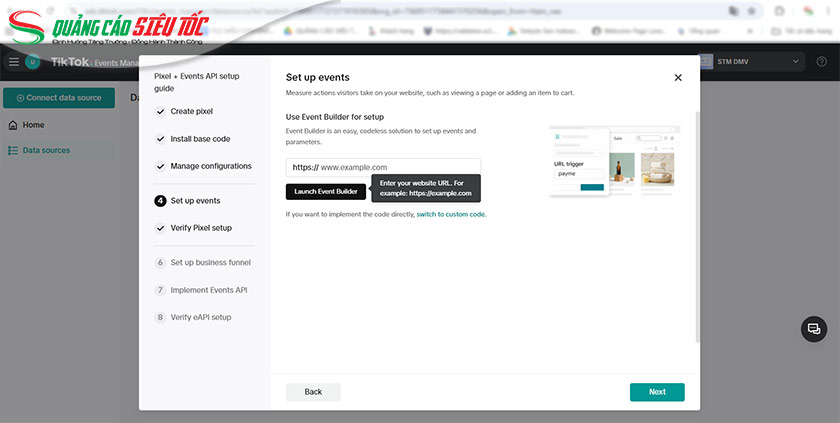Click step 7 number badge
840x423 pixels.
[160, 290]
